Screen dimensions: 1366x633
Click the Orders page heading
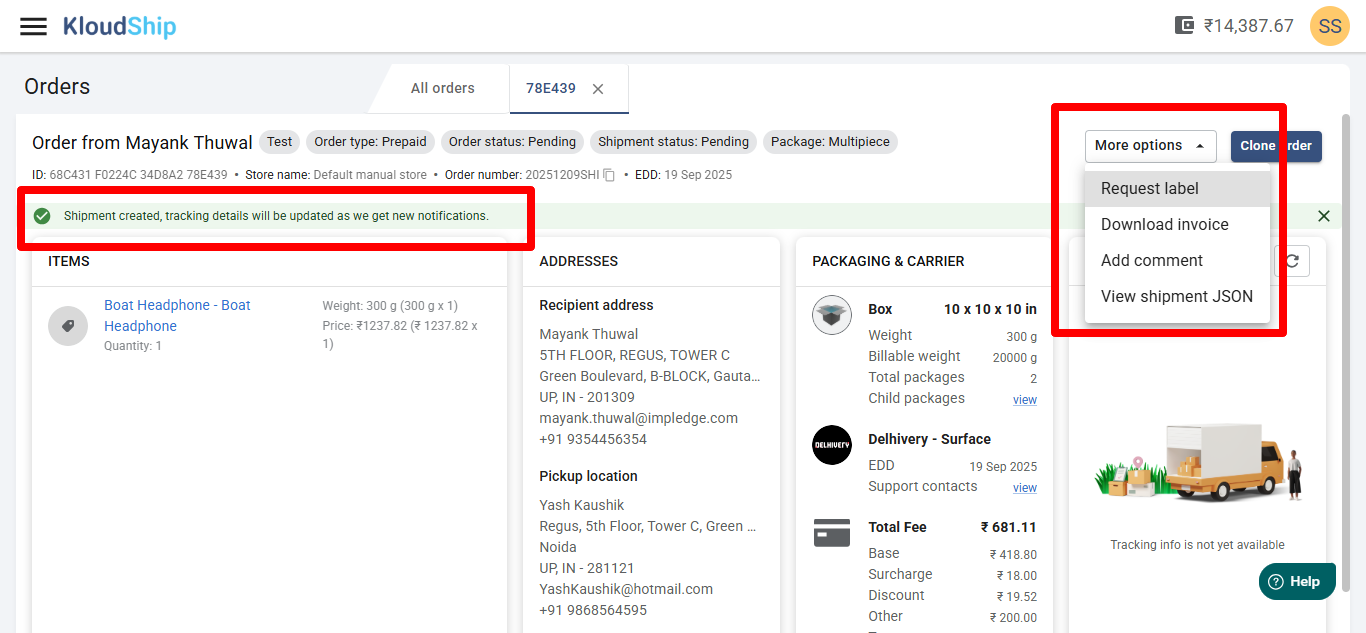[57, 87]
